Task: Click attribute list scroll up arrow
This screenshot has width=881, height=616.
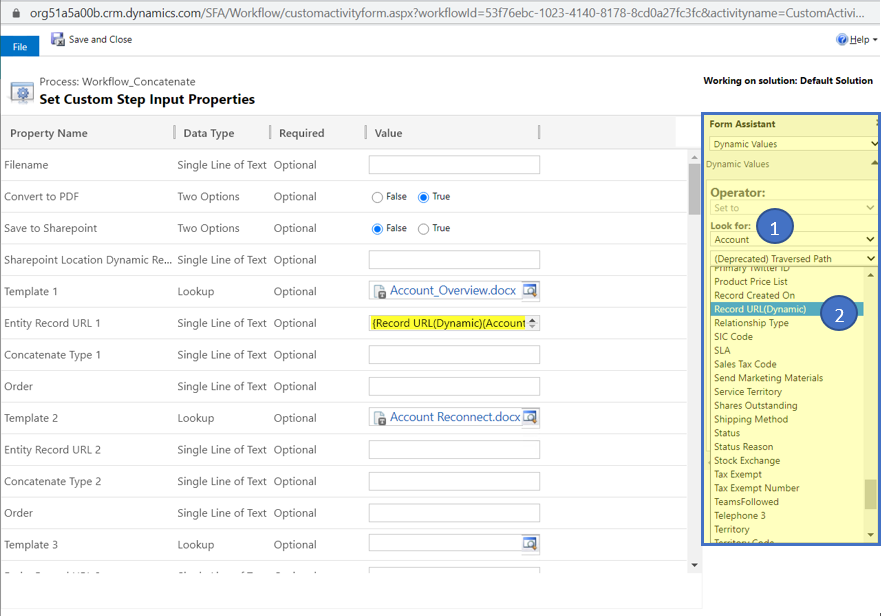Action: click(870, 275)
